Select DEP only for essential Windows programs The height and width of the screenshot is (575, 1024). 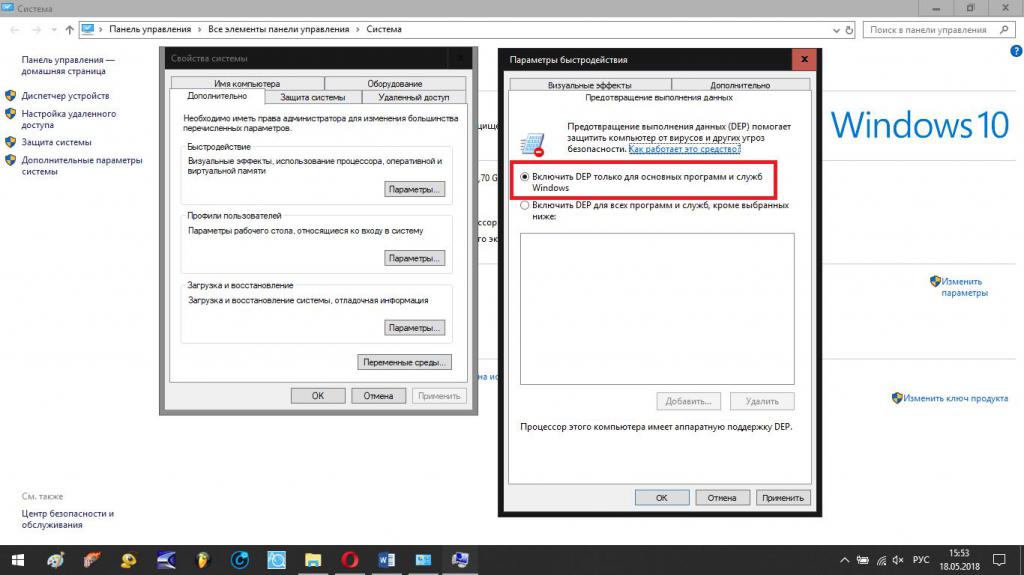(x=524, y=176)
